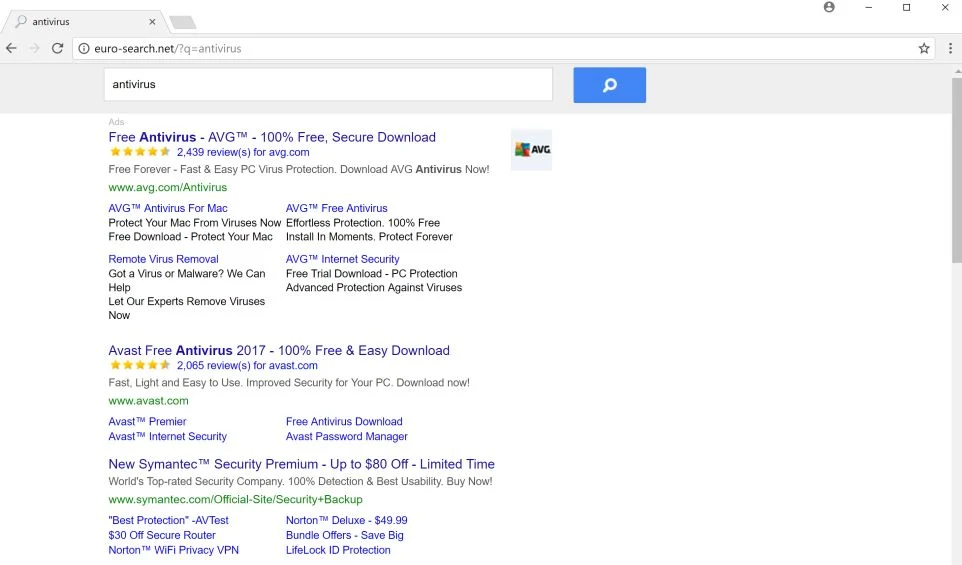Viewport: 962px width, 565px height.
Task: Open Free Antivirus Download sitelink
Action: coord(344,421)
